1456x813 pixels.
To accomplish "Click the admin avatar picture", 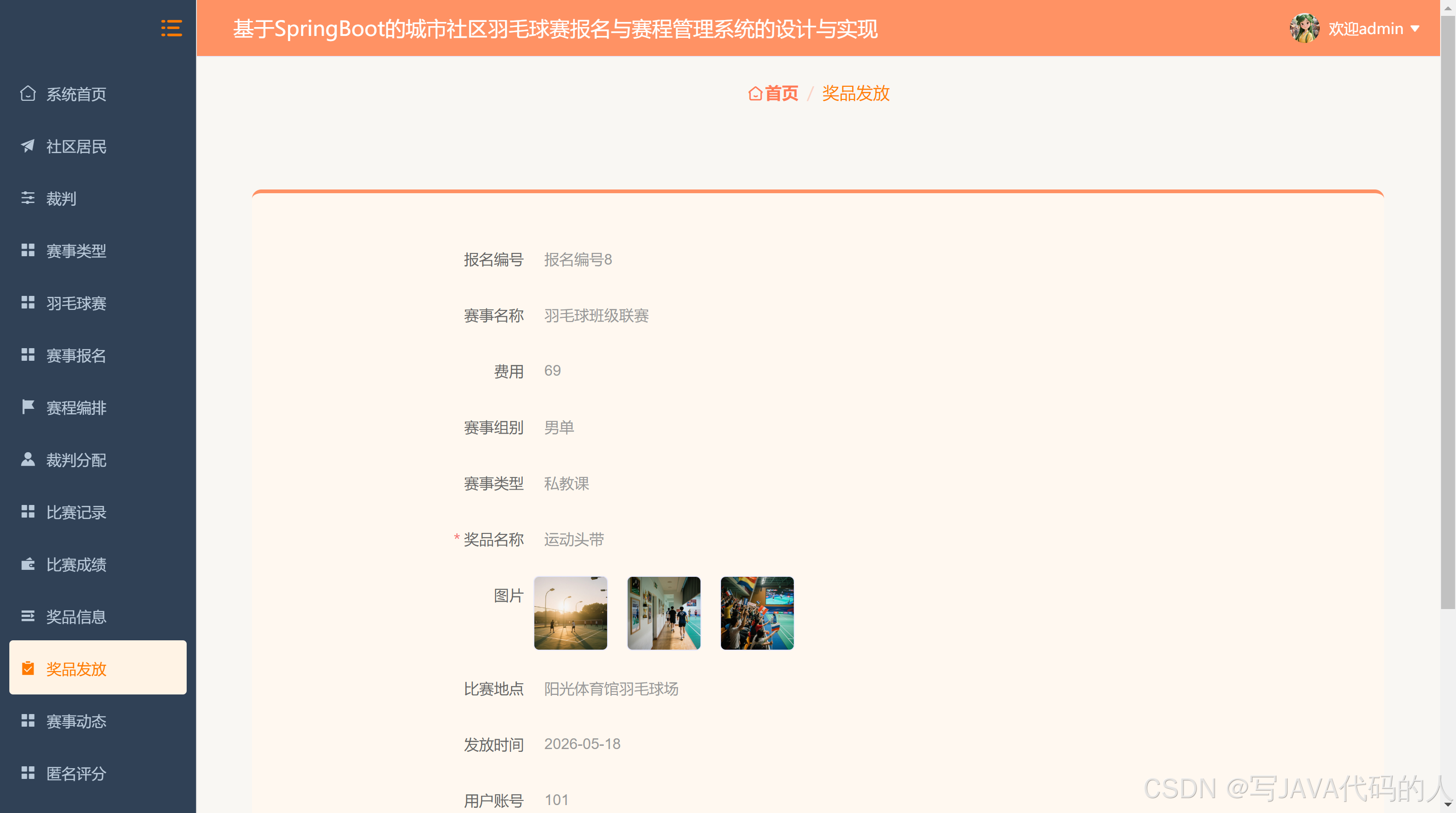I will pyautogui.click(x=1304, y=28).
